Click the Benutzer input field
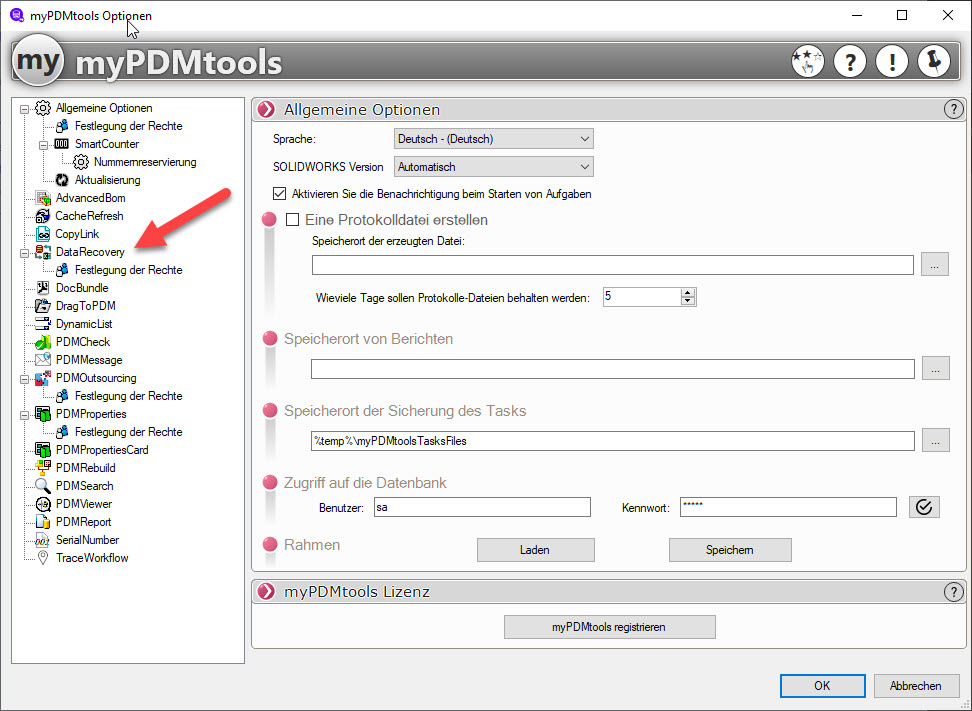The width and height of the screenshot is (972, 711). 482,507
